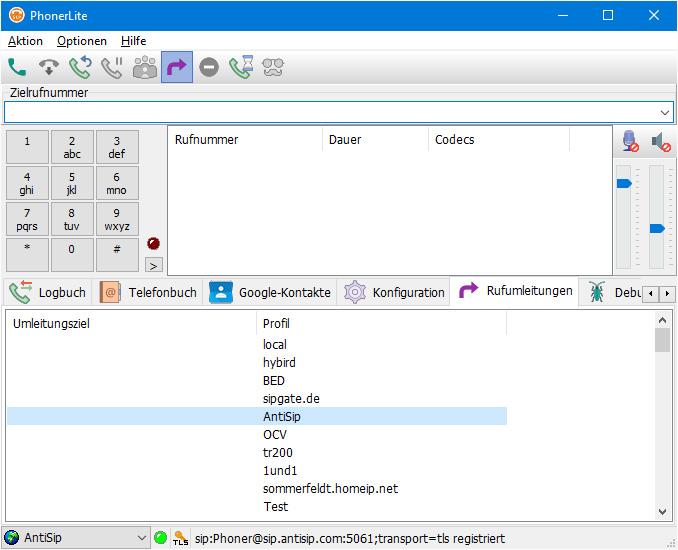Click the green call handset icon
678x550 pixels.
17,68
